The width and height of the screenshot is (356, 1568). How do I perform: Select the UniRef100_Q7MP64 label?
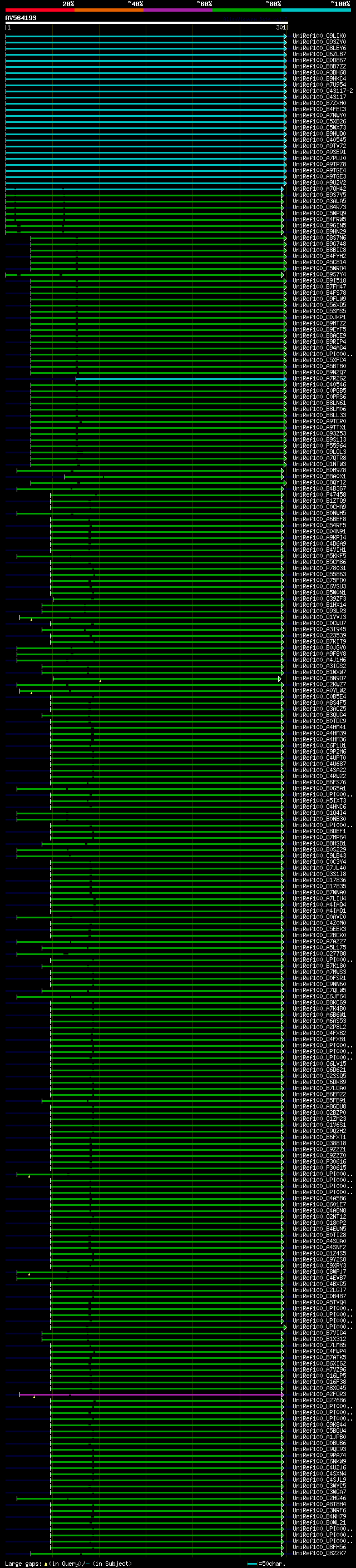(319, 838)
